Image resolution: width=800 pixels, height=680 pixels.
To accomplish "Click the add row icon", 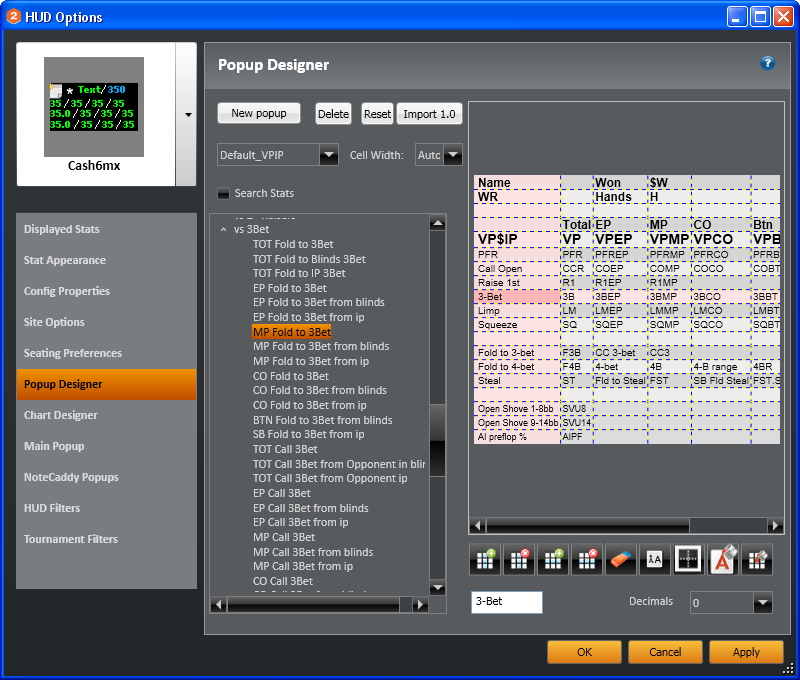I will coord(554,560).
